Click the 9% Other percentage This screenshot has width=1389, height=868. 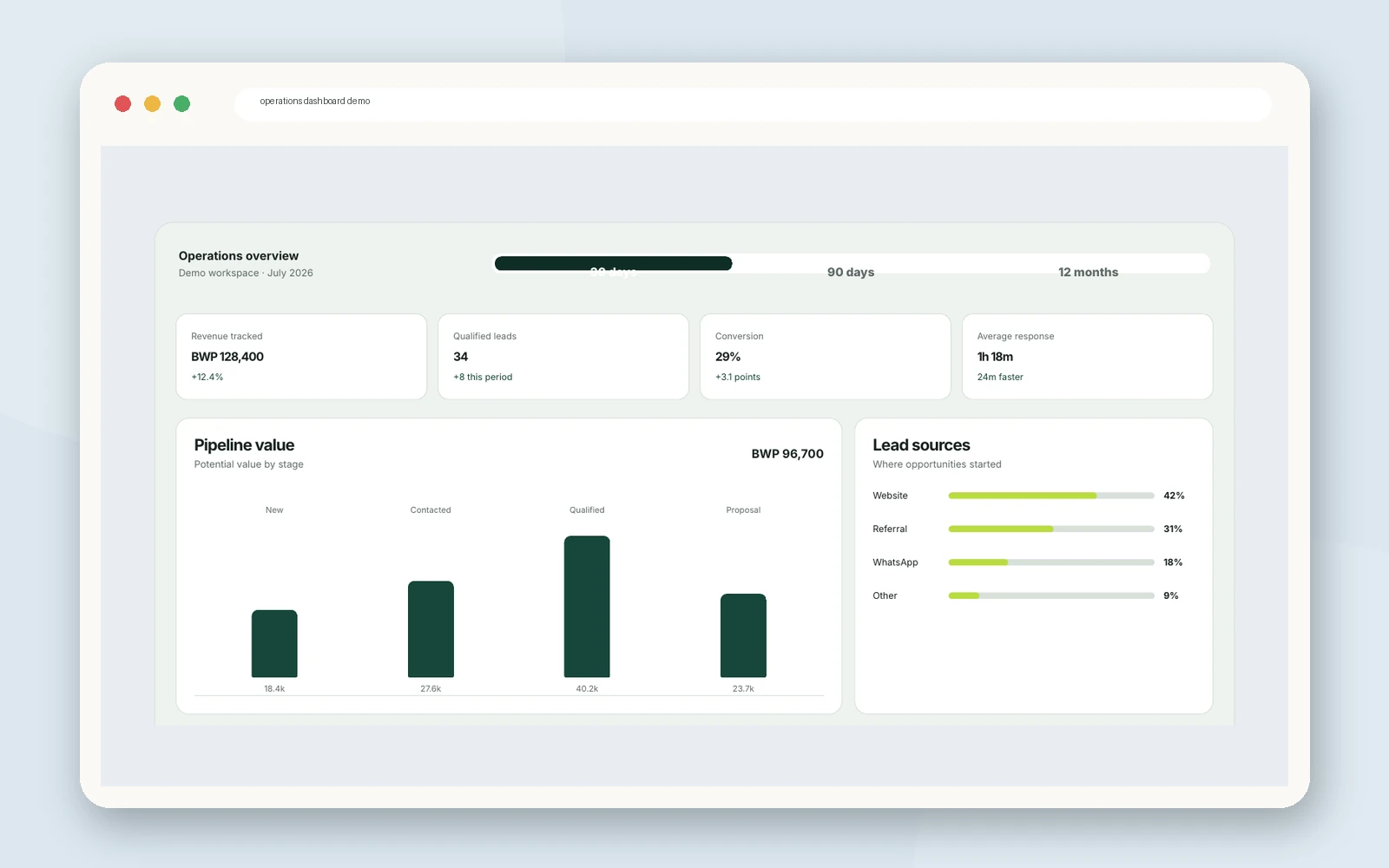point(1171,595)
